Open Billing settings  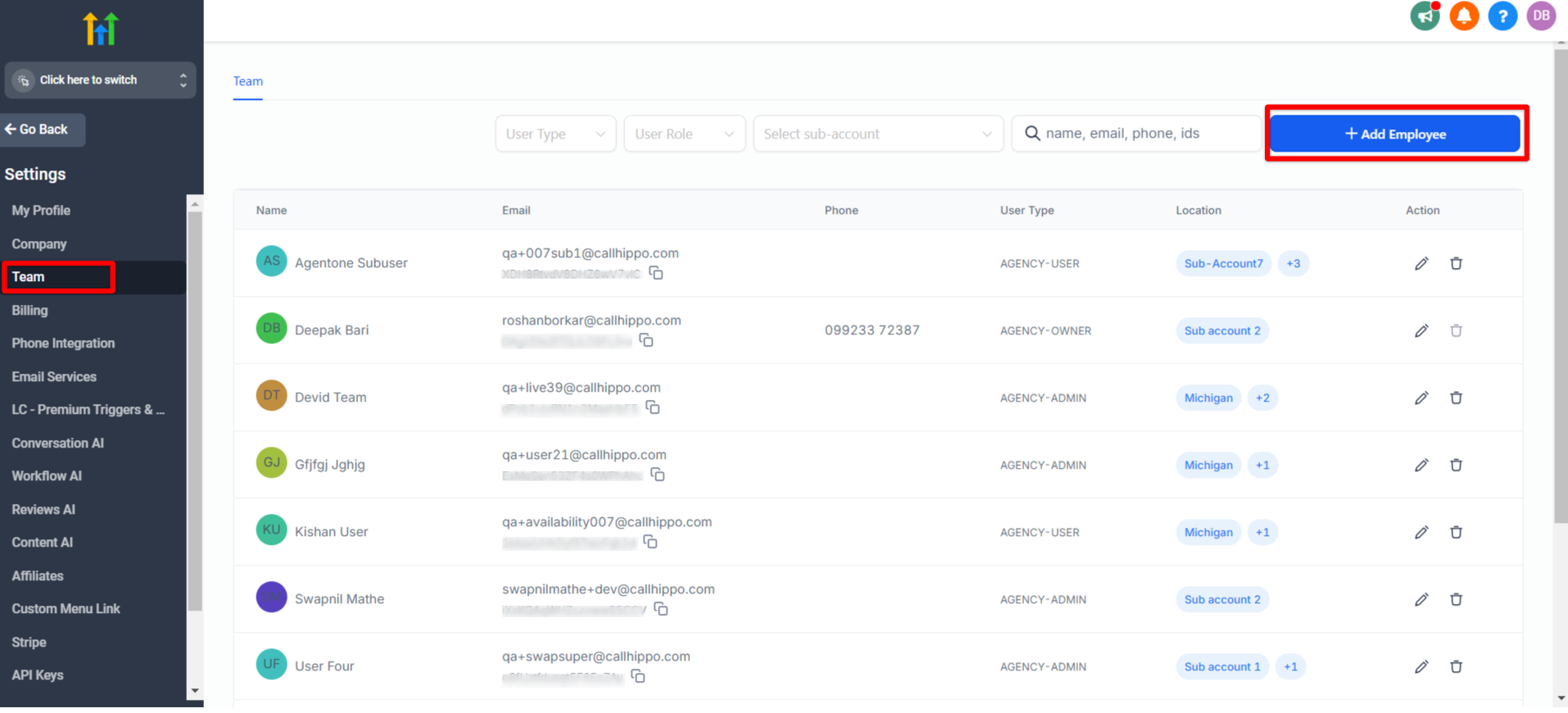pyautogui.click(x=29, y=311)
